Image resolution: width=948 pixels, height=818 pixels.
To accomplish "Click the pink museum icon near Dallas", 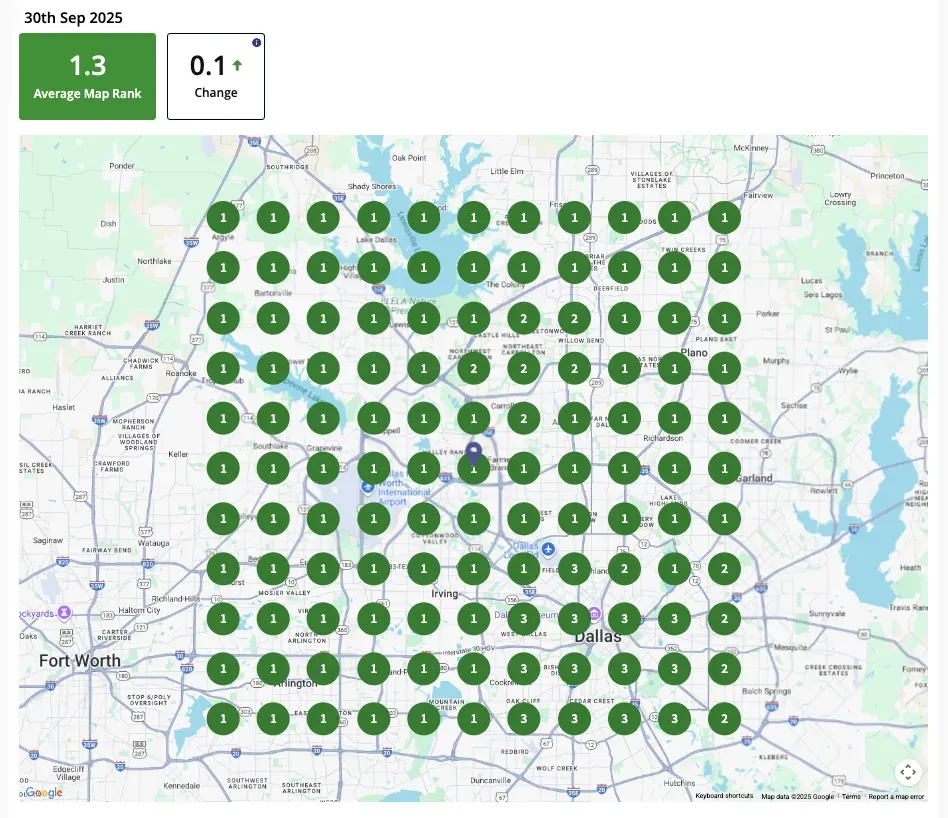I will point(594,614).
